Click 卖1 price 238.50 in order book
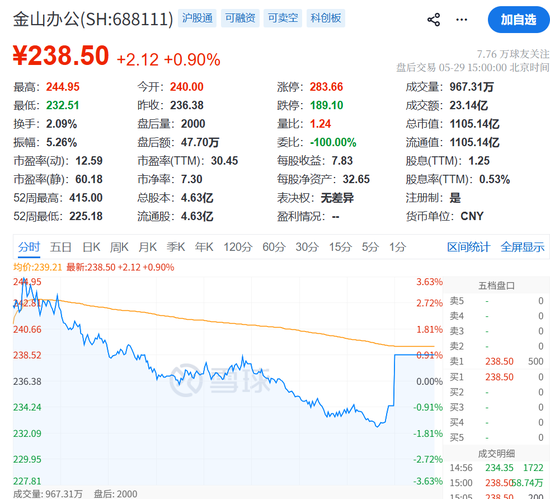Image resolution: width=550 pixels, height=499 pixels. coord(499,362)
